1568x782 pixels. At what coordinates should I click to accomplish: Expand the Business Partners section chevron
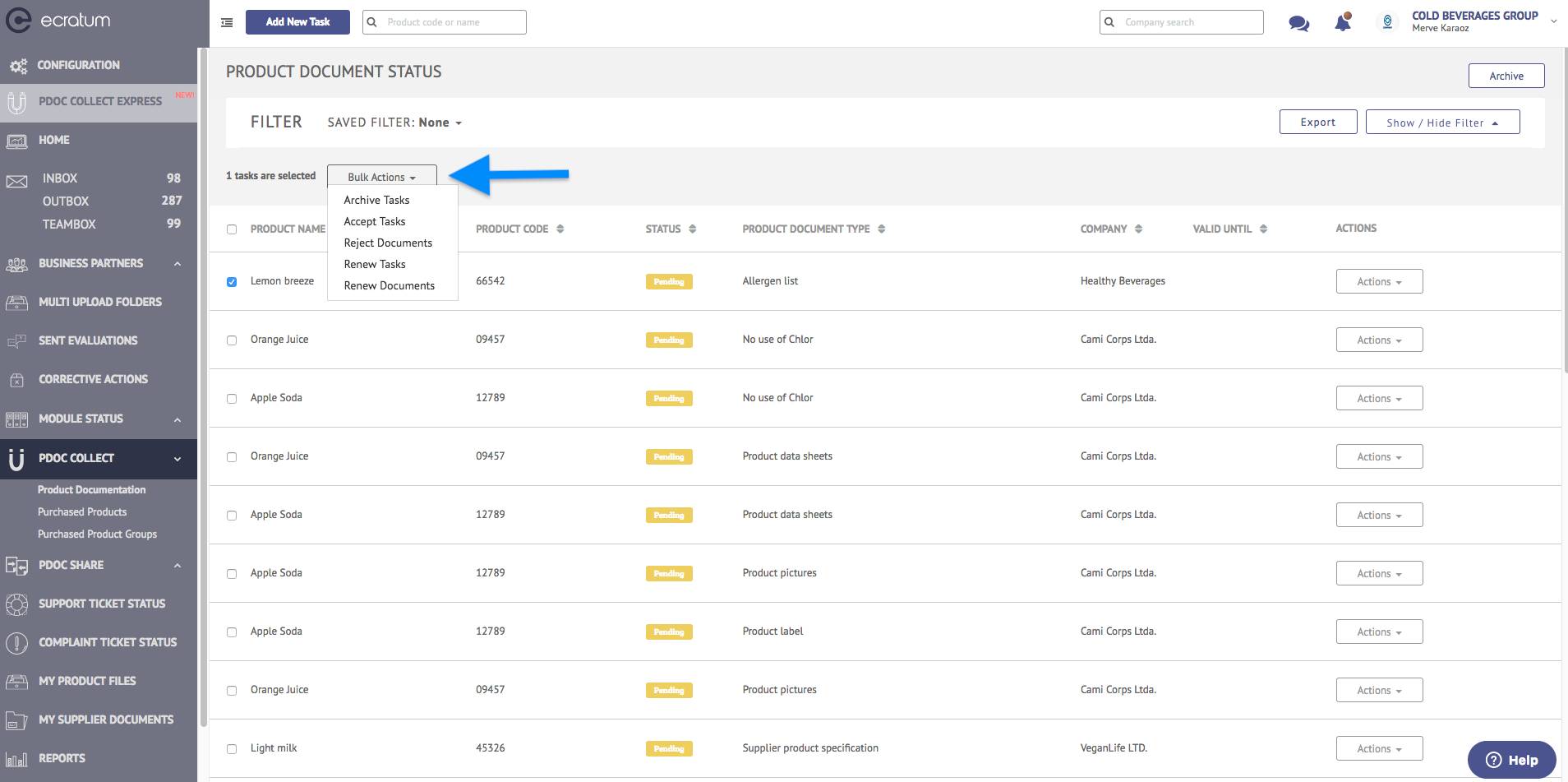(x=178, y=264)
